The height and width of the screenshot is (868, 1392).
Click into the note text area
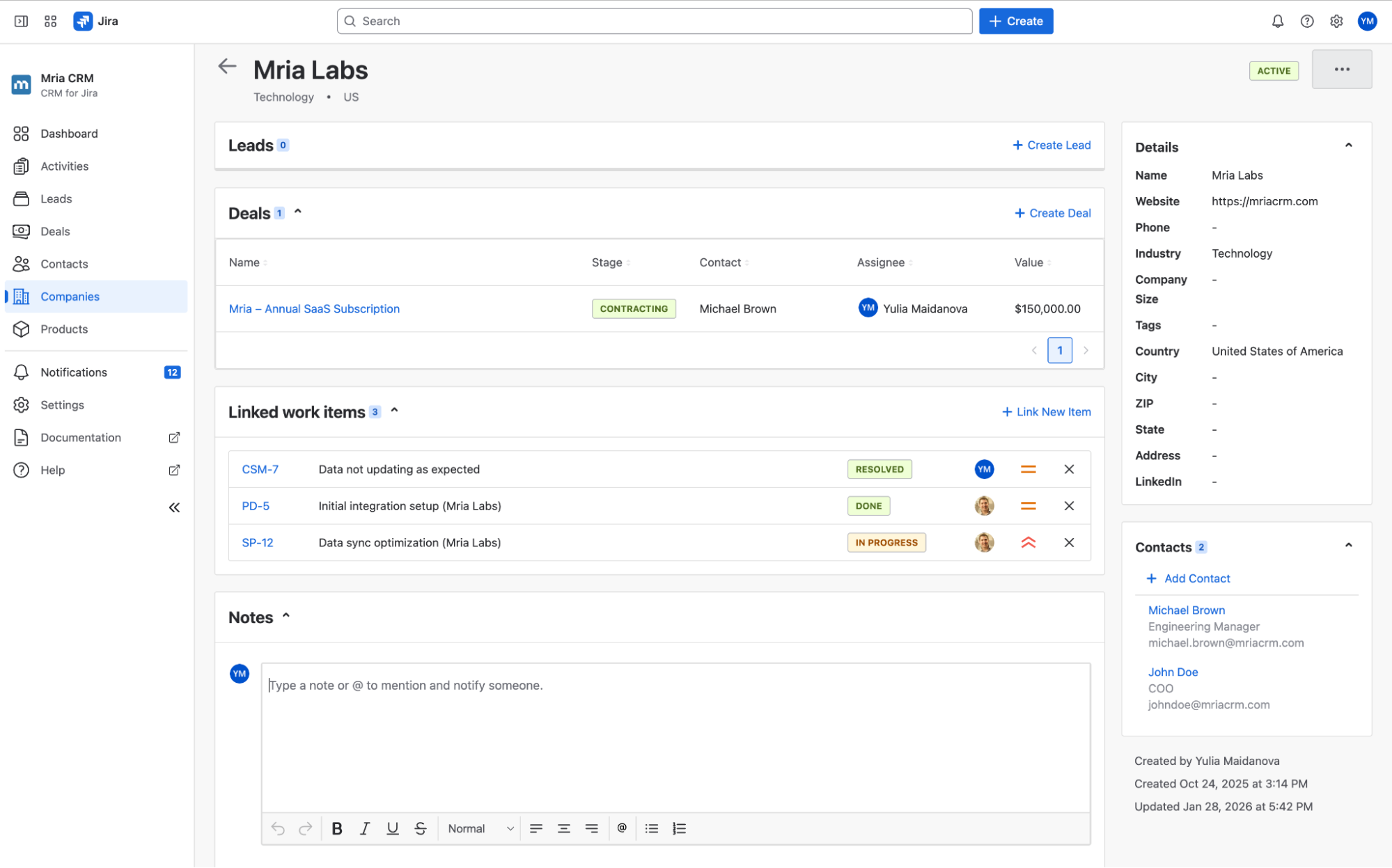[x=675, y=738]
